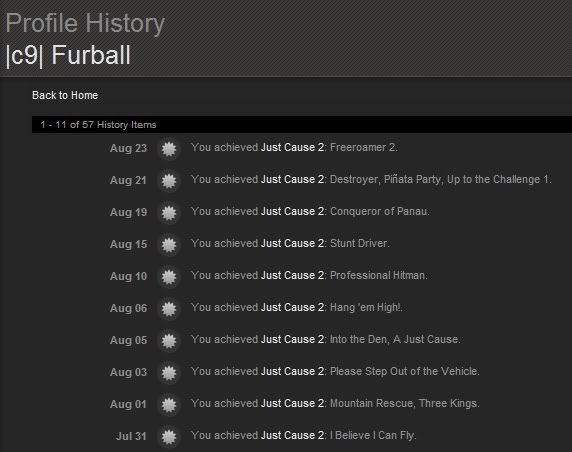
Task: Click the achievement icon beside Aug 21
Action: tap(169, 181)
